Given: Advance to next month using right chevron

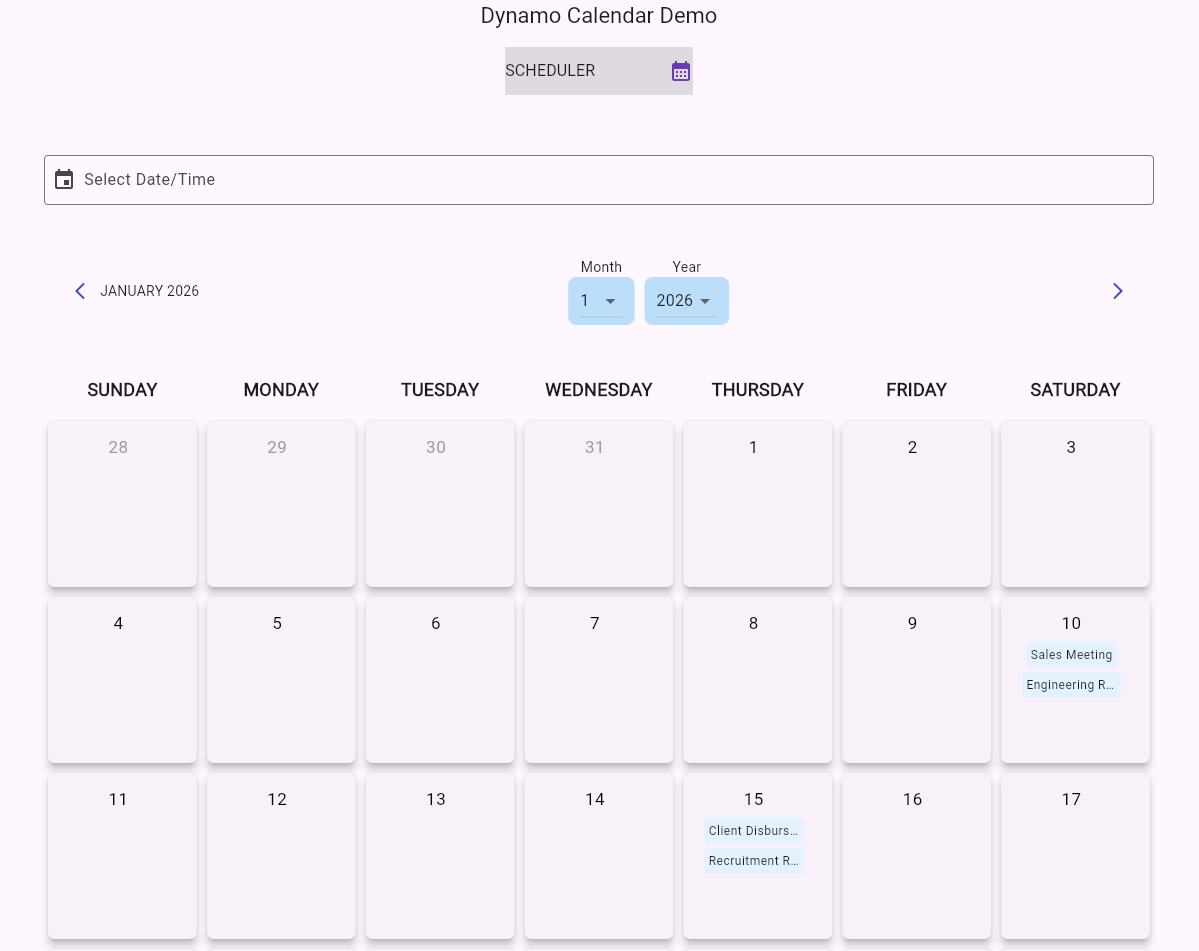Looking at the screenshot, I should [x=1117, y=291].
